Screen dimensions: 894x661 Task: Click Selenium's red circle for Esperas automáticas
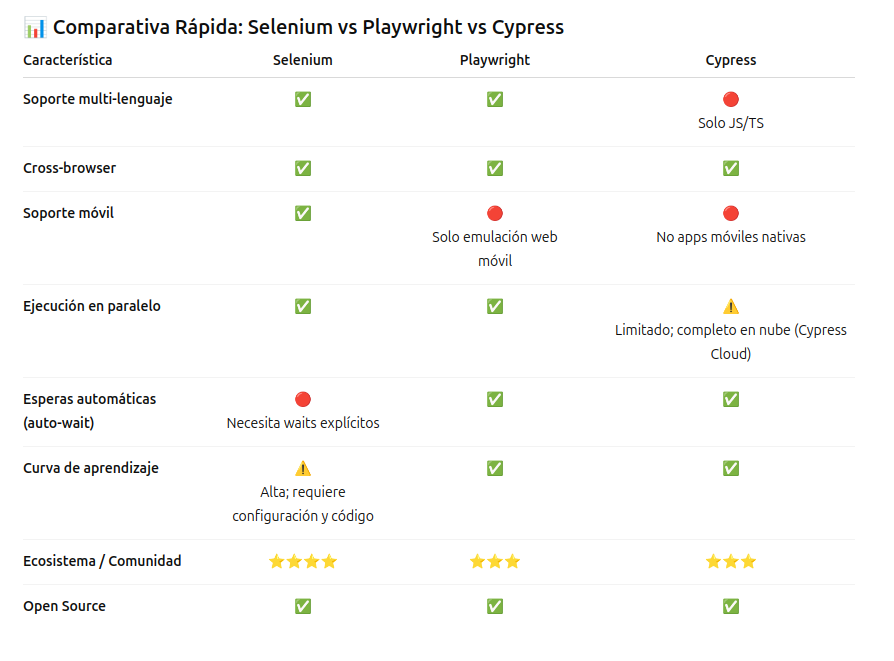tap(303, 399)
